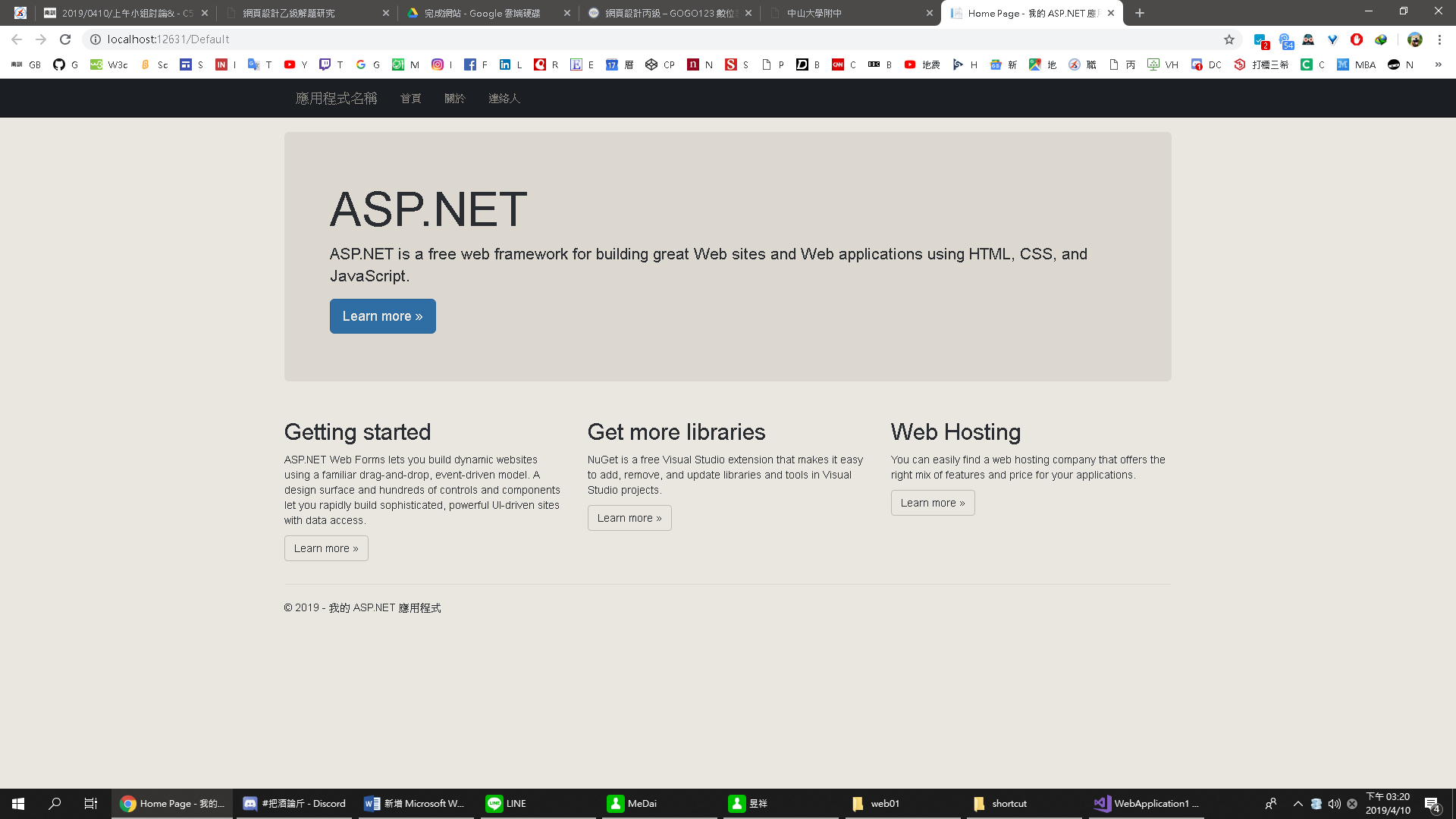
Task: Close the Home Page ASP.NET tab
Action: (x=1111, y=13)
